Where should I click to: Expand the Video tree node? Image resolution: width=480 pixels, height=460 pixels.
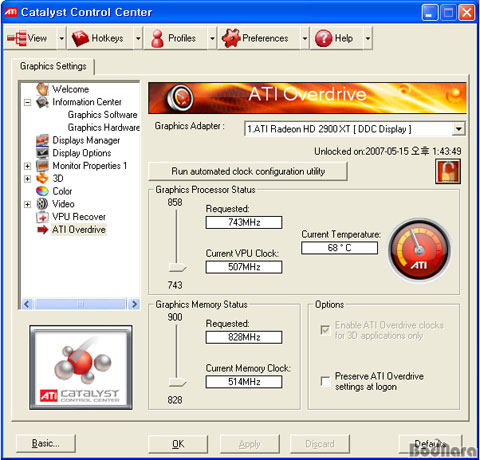click(x=28, y=204)
